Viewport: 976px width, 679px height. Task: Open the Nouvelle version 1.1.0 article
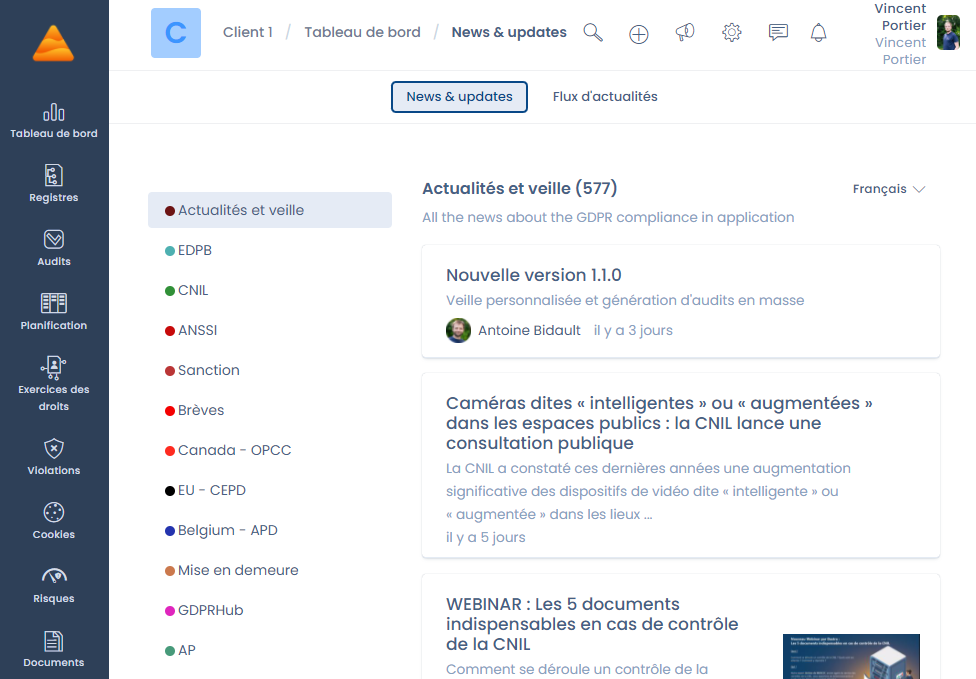pos(533,275)
